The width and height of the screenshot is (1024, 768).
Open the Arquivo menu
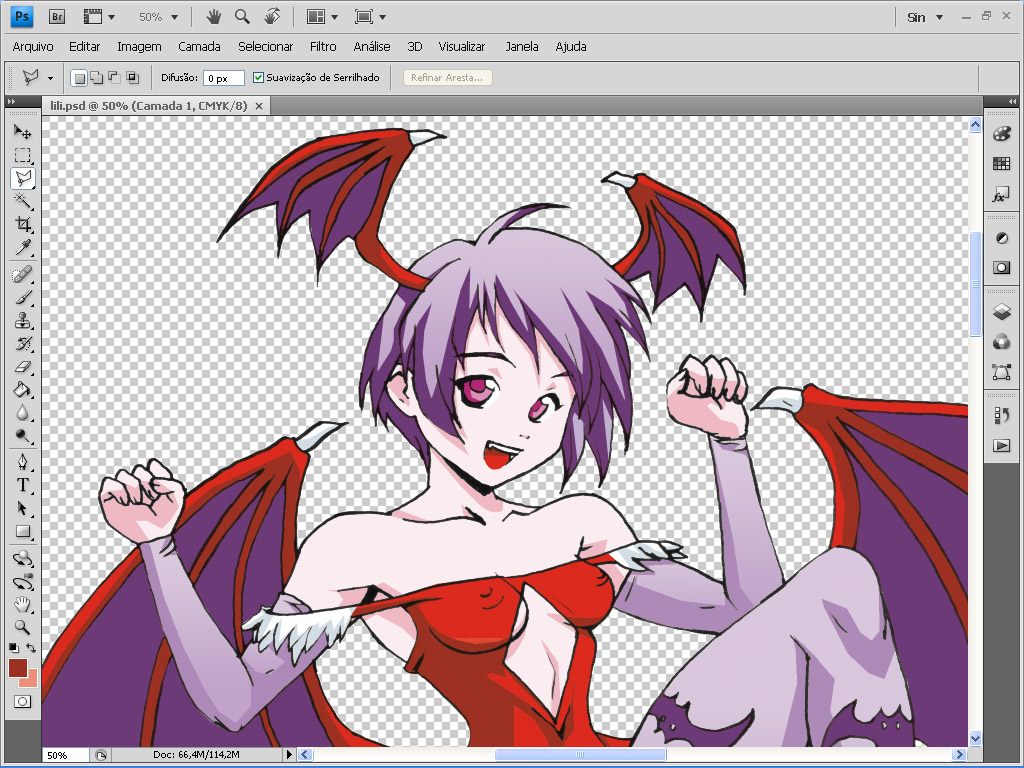pos(33,46)
